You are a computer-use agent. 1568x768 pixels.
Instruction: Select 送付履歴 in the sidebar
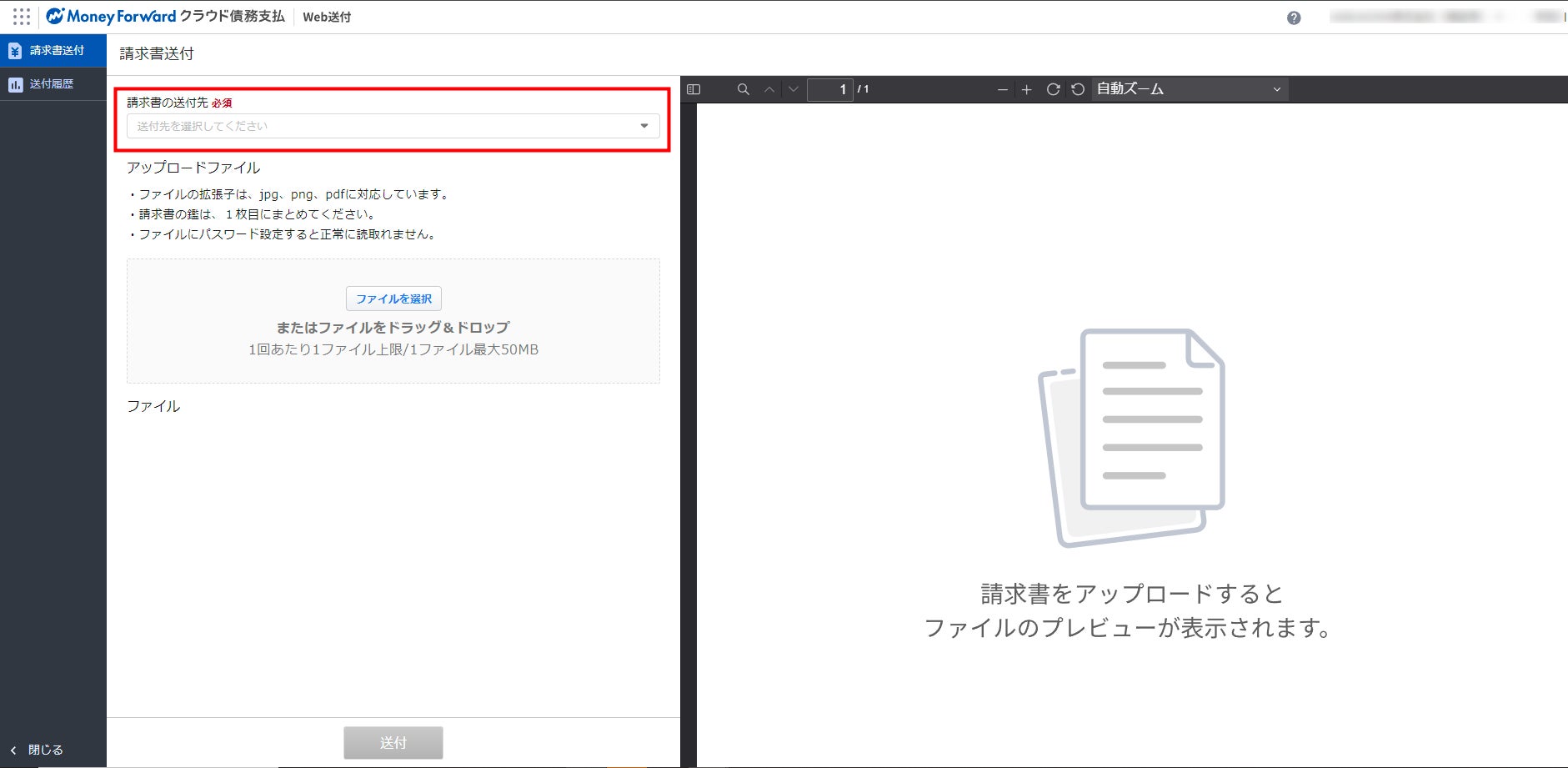point(53,84)
